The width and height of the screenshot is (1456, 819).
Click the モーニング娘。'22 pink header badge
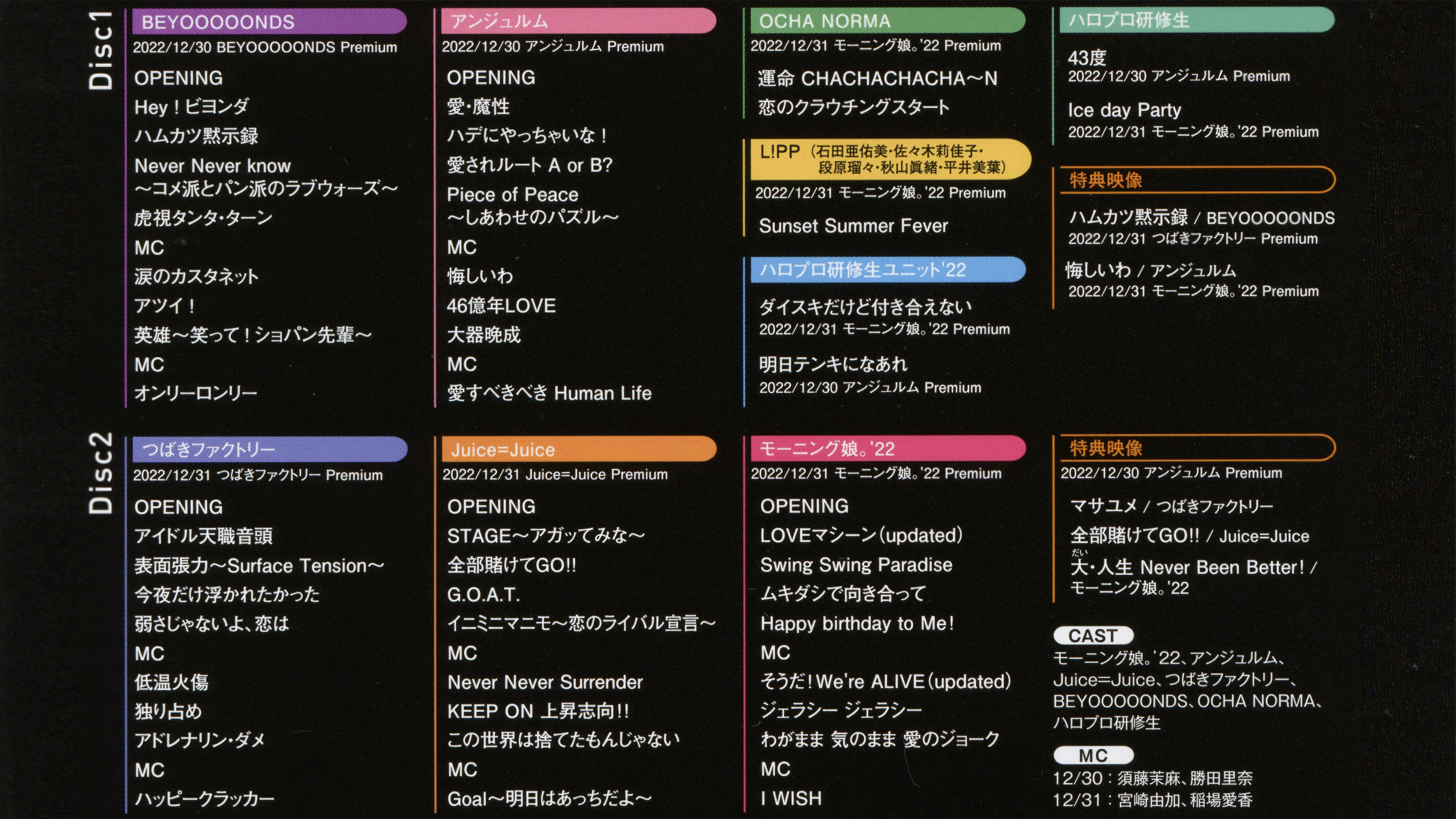(887, 448)
